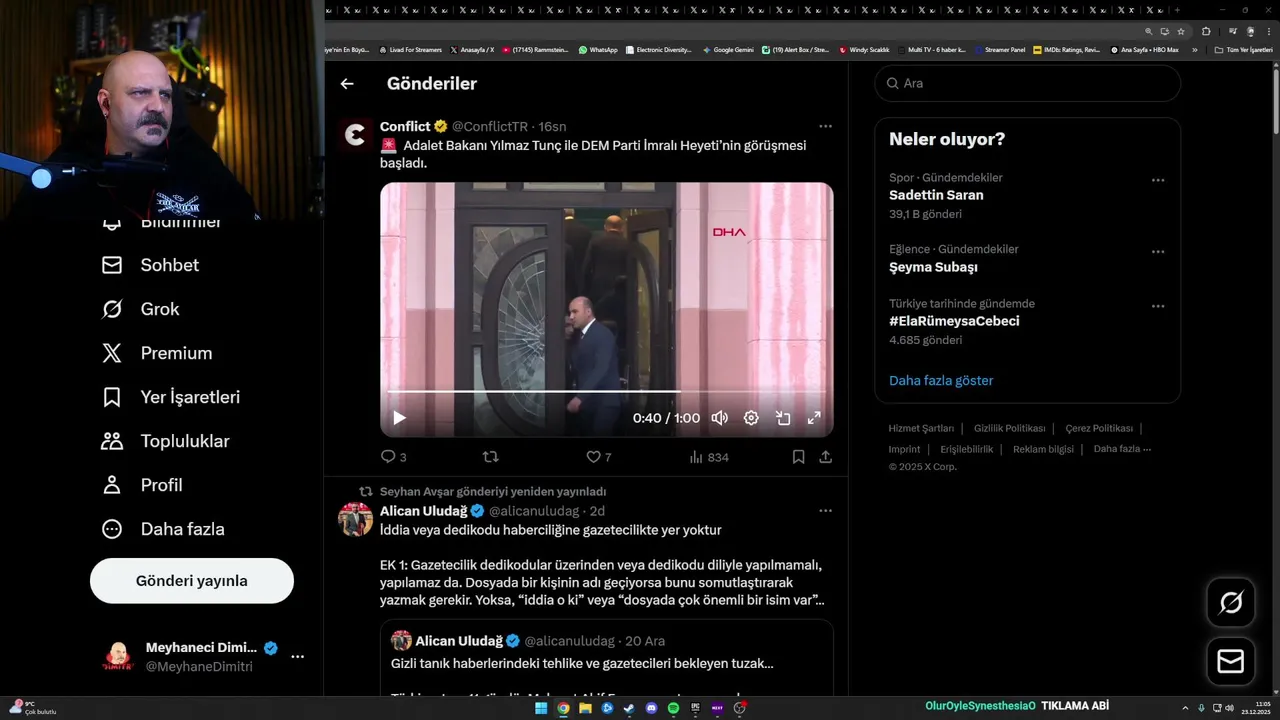View analytics showing 834 views
1280x720 pixels.
click(709, 457)
